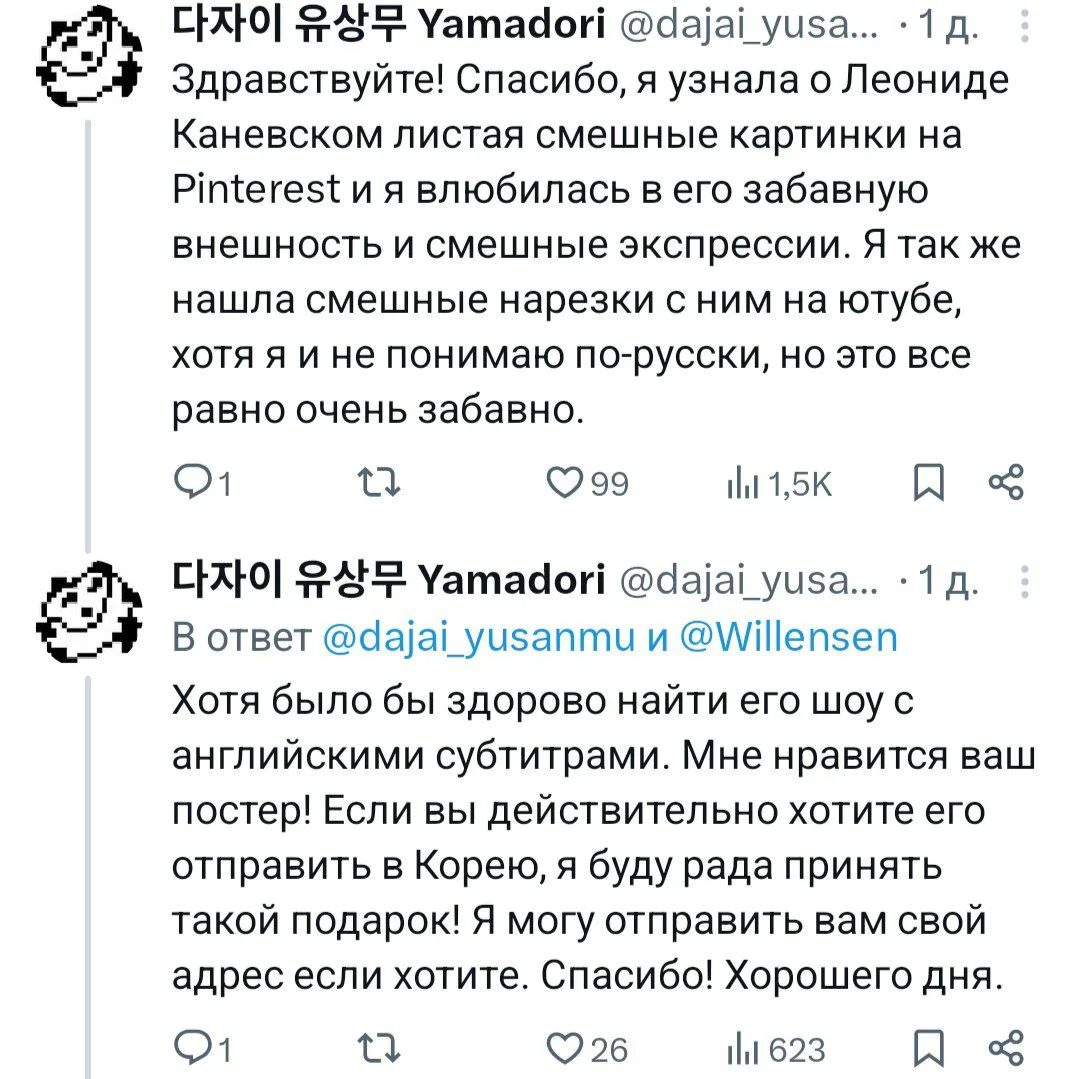This screenshot has height=1079, width=1080.
Task: Bookmark the second tweet about the poster
Action: [928, 1048]
